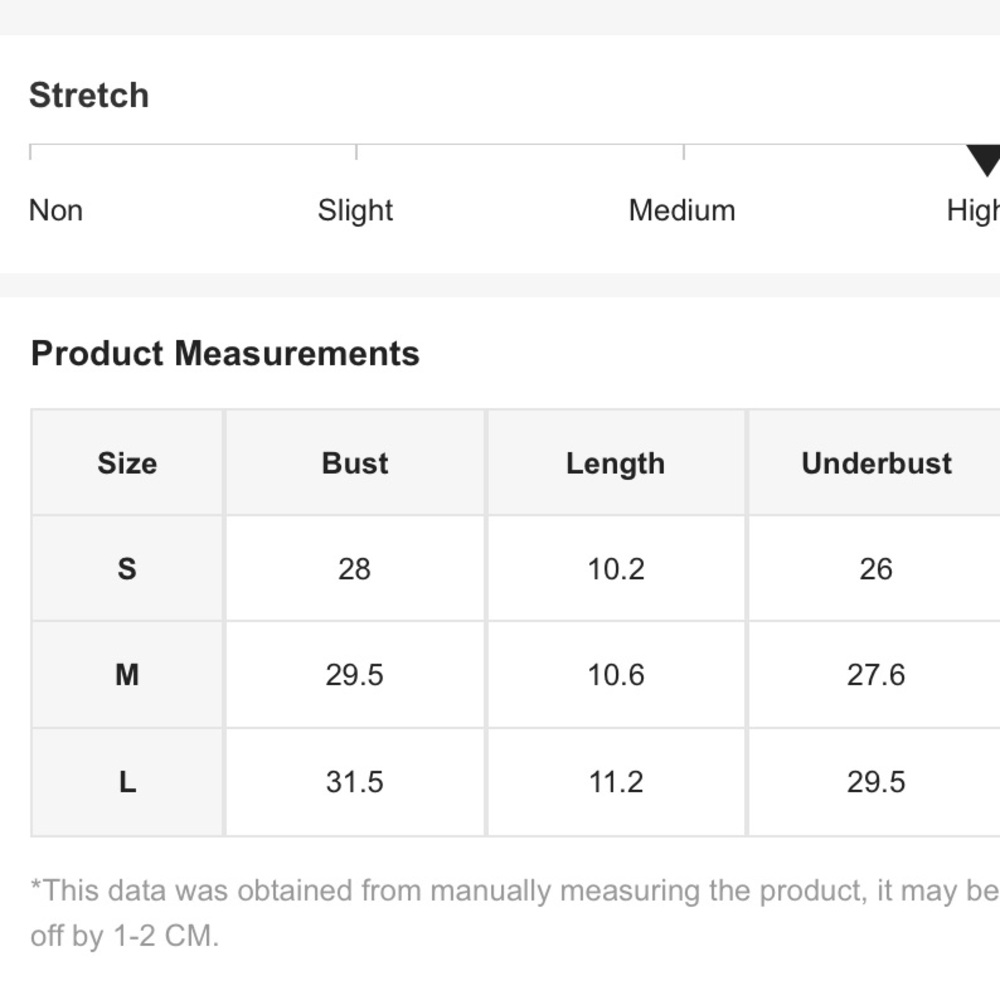Click the Product Measurements heading
Screen dimensions: 1000x1000
click(225, 353)
